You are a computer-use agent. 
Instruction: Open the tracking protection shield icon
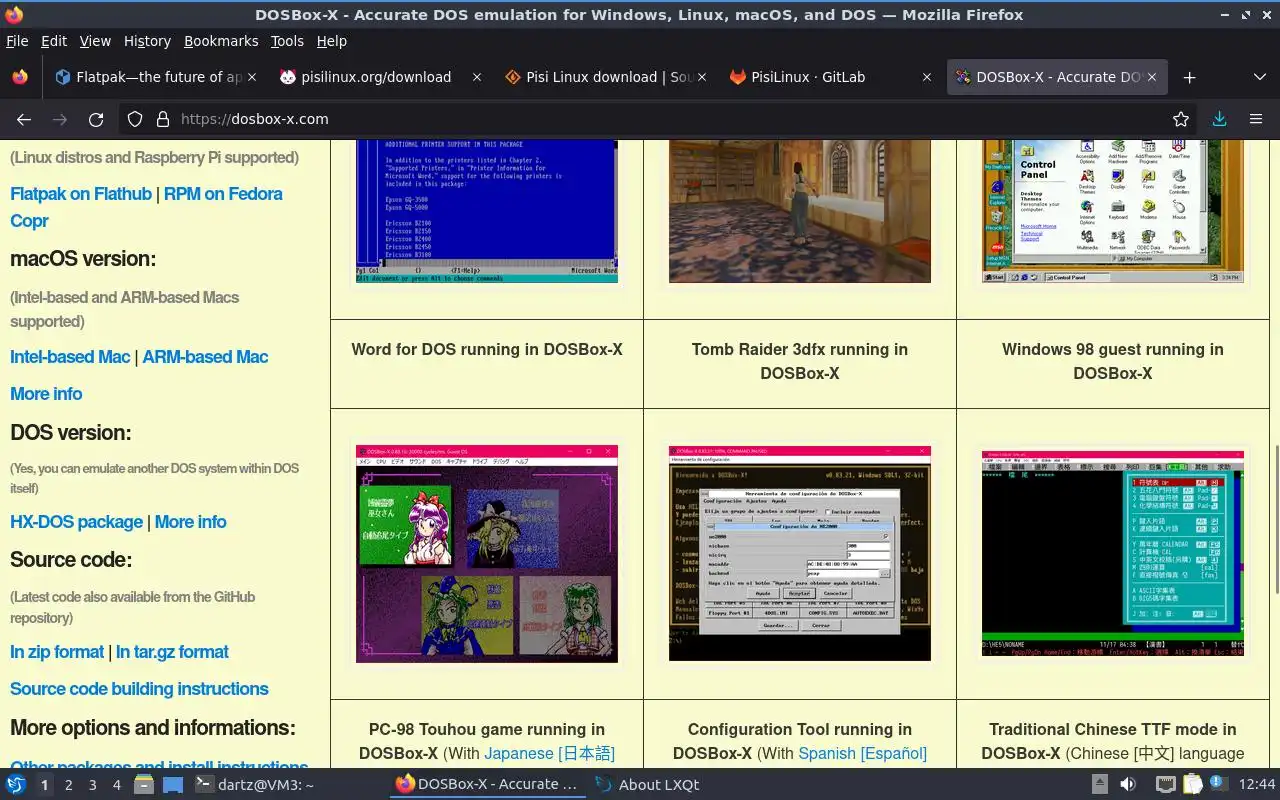tap(135, 119)
